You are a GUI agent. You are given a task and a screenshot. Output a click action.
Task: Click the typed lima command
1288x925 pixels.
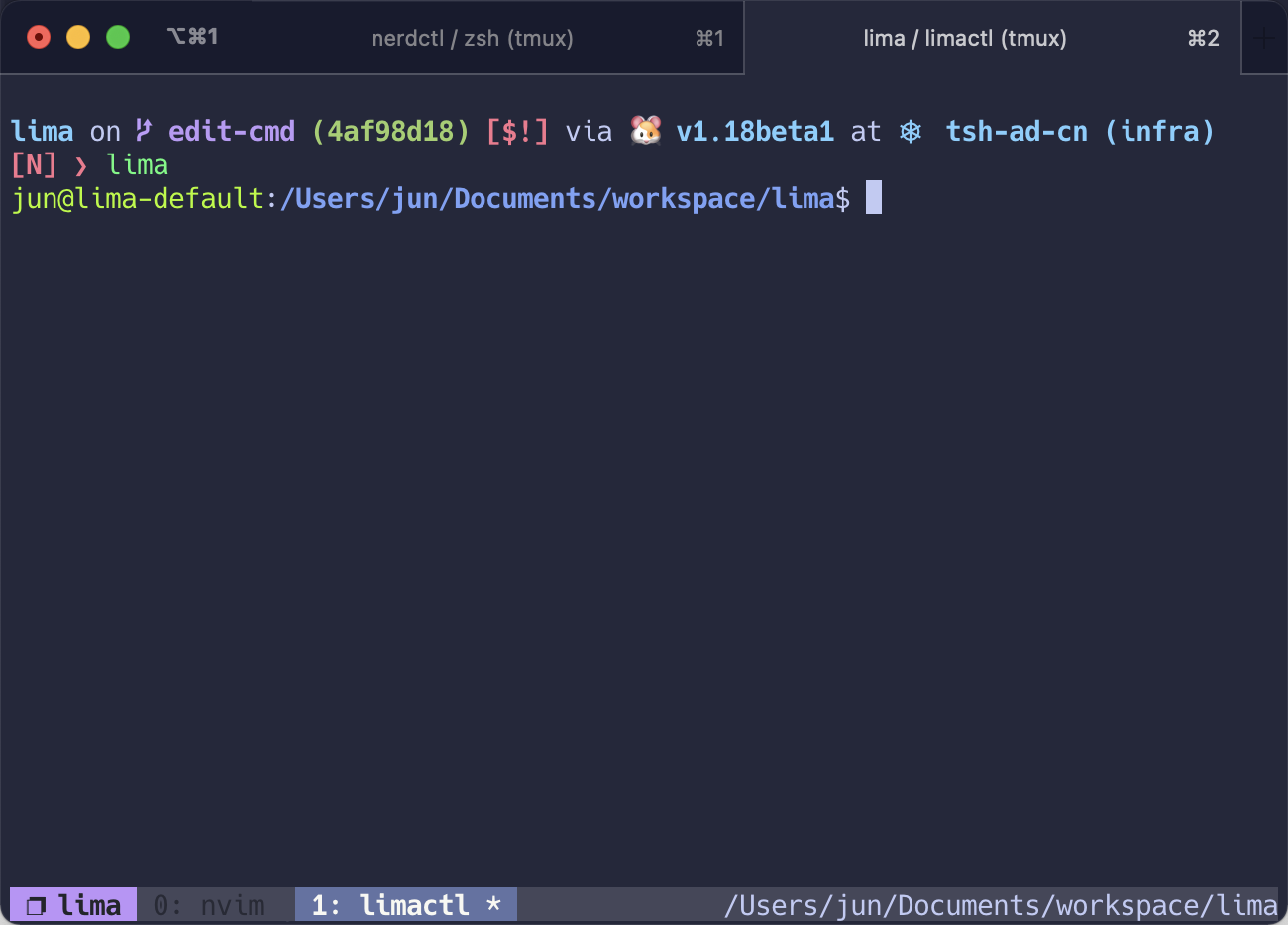(x=137, y=164)
